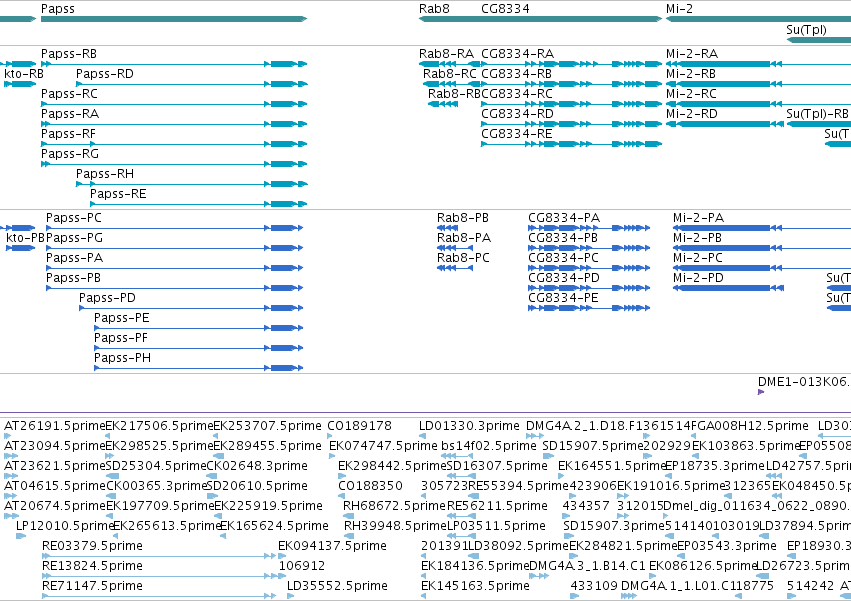Select the Su(Tpl)-RB transcript label
The image size is (851, 601).
(817, 114)
